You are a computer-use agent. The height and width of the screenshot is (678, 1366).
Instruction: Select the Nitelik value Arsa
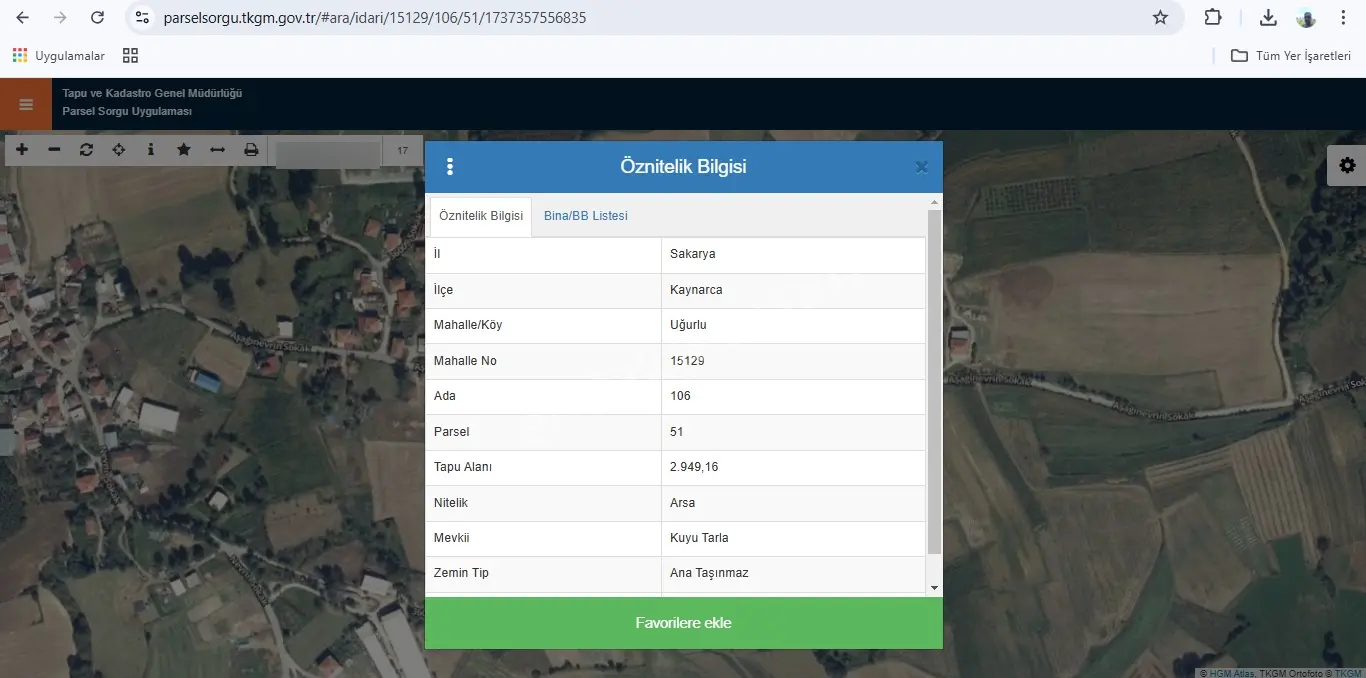point(793,503)
